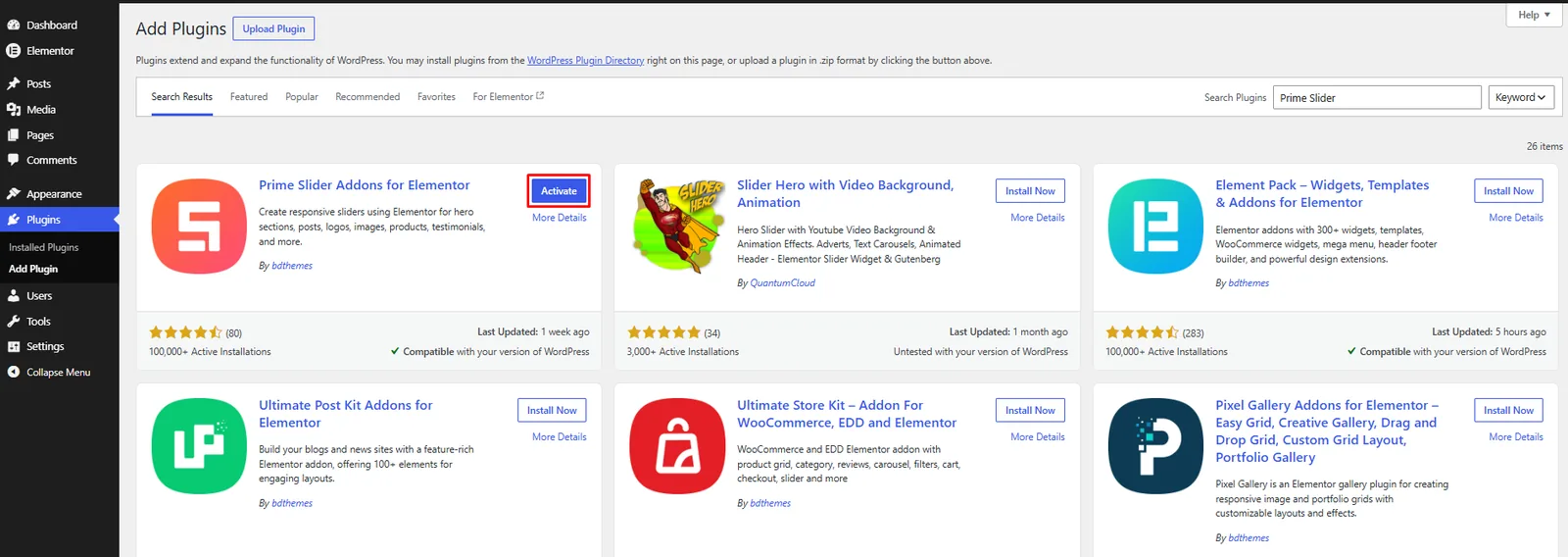The width and height of the screenshot is (1568, 557).
Task: Click the Users person icon
Action: tap(14, 295)
